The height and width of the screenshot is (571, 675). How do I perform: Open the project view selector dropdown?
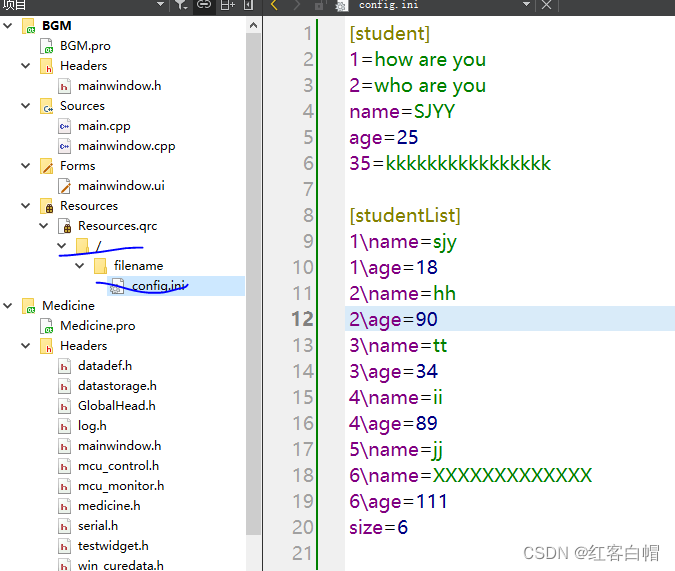point(159,6)
